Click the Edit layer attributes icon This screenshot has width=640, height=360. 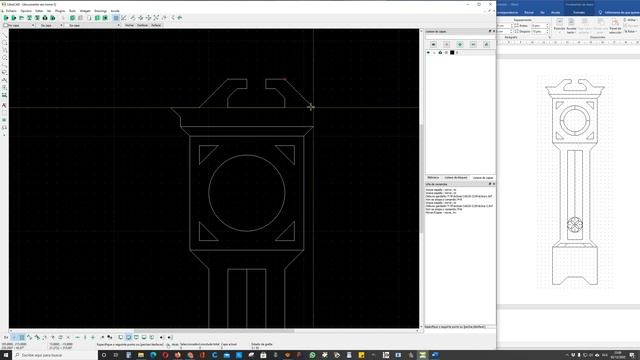click(486, 44)
